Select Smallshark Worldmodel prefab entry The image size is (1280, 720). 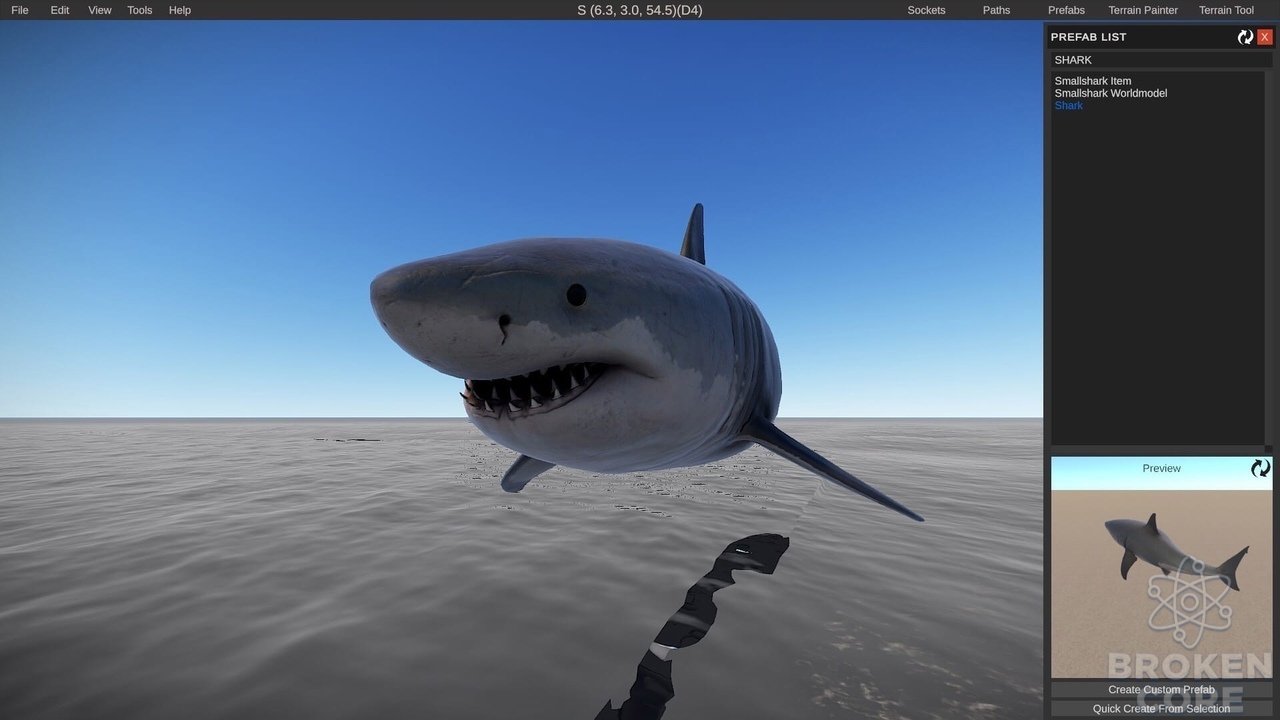[x=1111, y=93]
